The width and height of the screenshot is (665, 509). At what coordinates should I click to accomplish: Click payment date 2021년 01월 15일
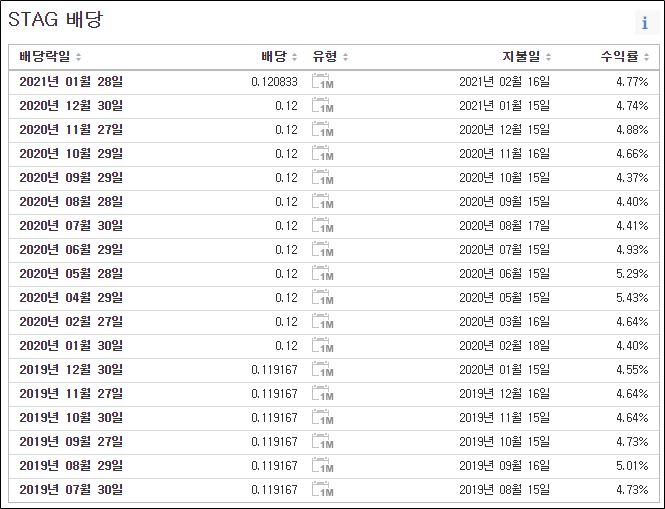pos(504,105)
